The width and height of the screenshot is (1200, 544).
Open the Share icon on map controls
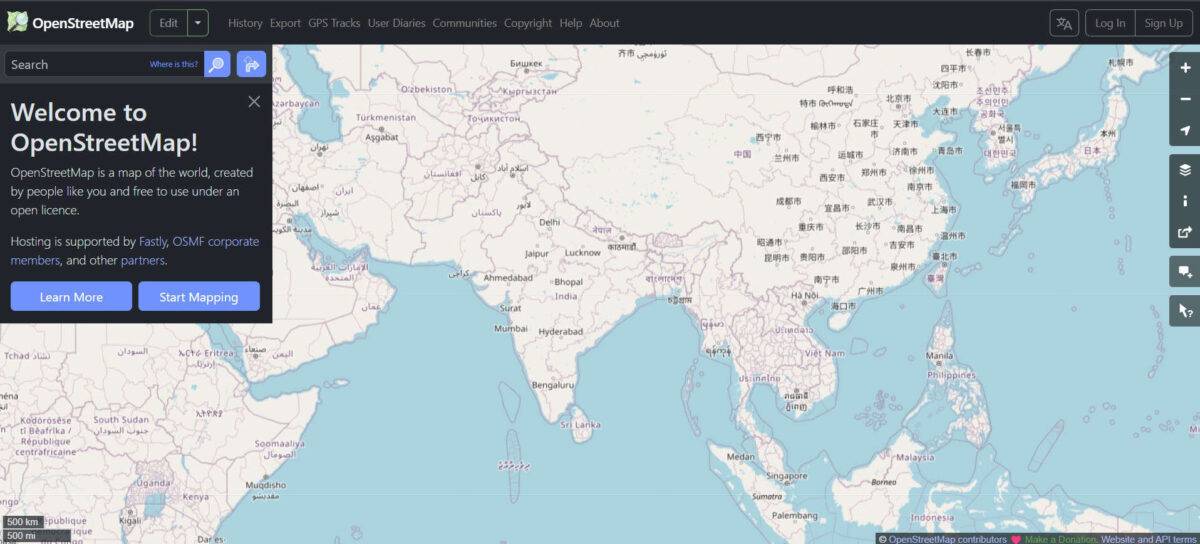(x=1185, y=233)
